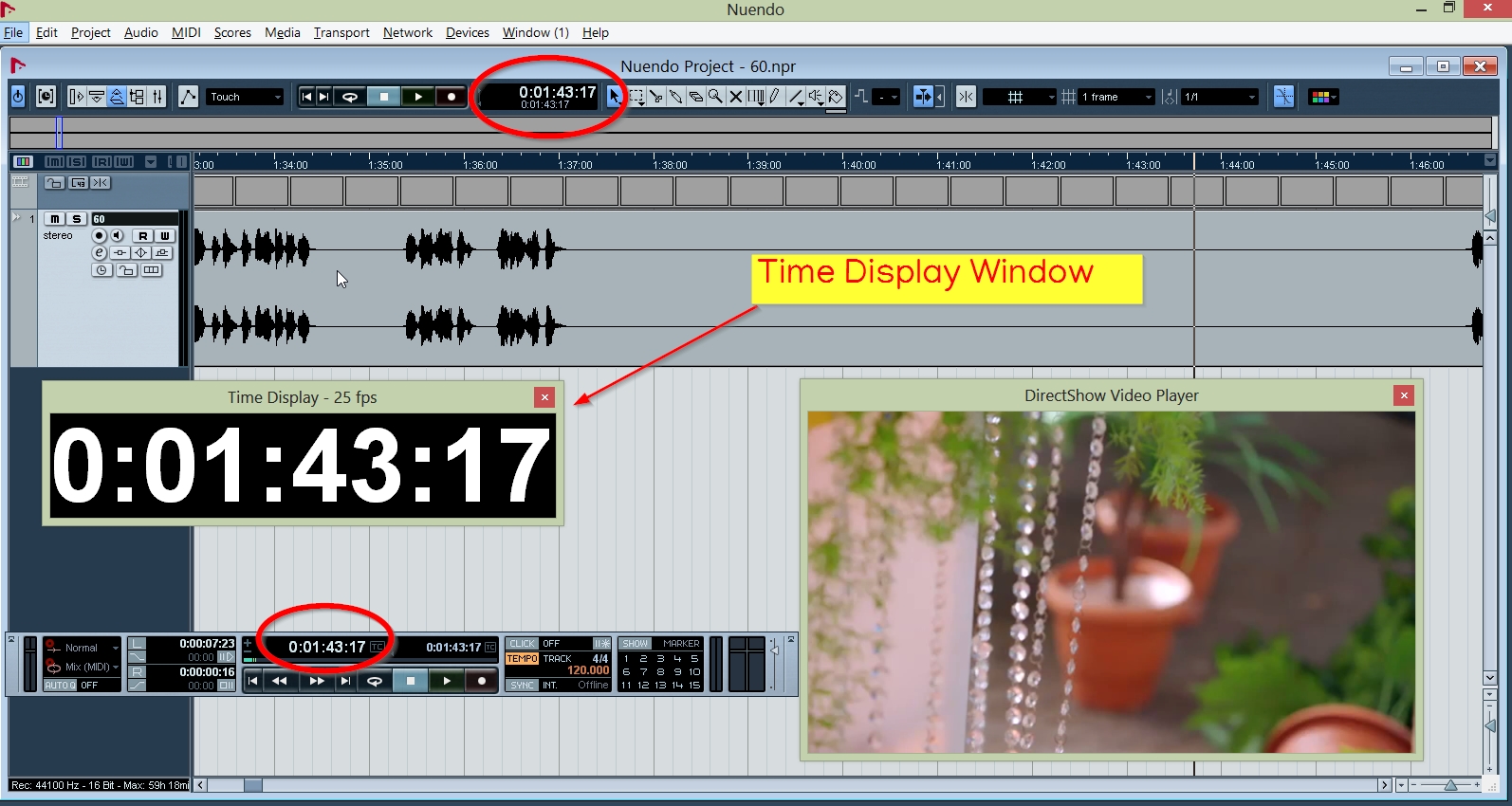Image resolution: width=1512 pixels, height=806 pixels.
Task: Enable record on track 60
Action: pos(99,235)
